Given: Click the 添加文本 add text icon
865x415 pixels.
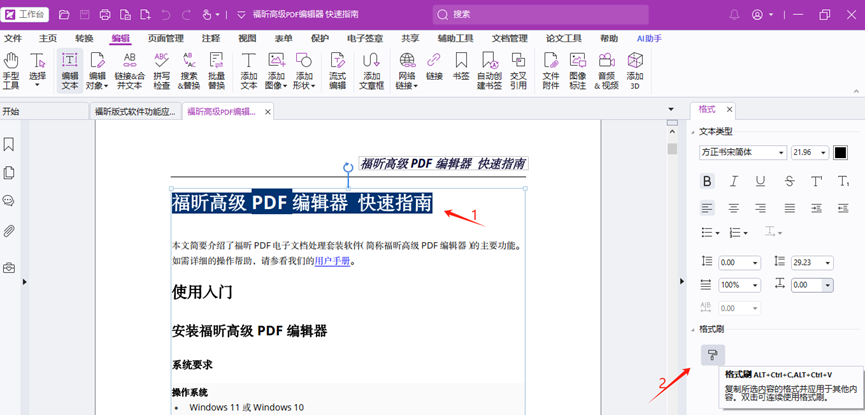Looking at the screenshot, I should 249,71.
